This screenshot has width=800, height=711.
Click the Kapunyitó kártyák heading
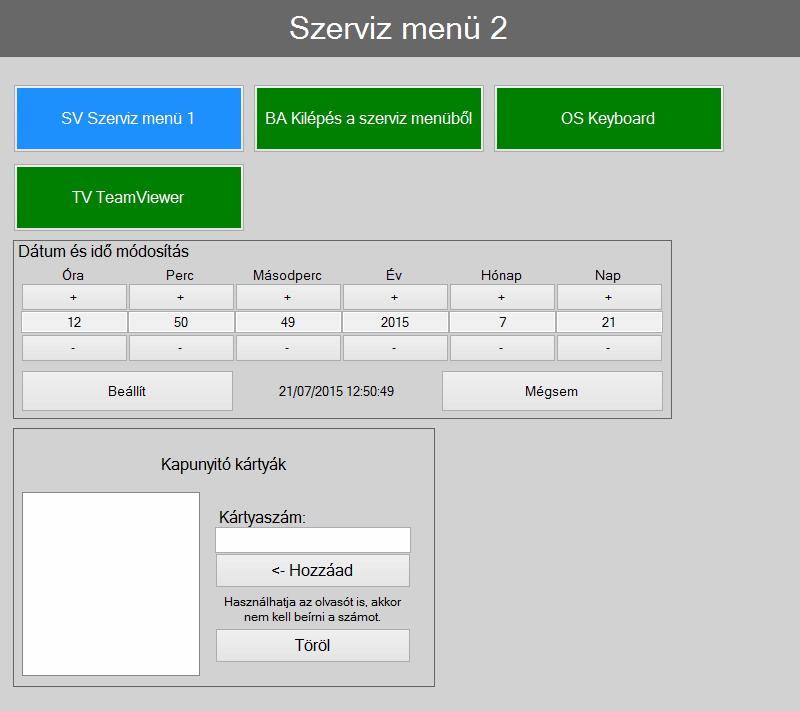[x=223, y=465]
